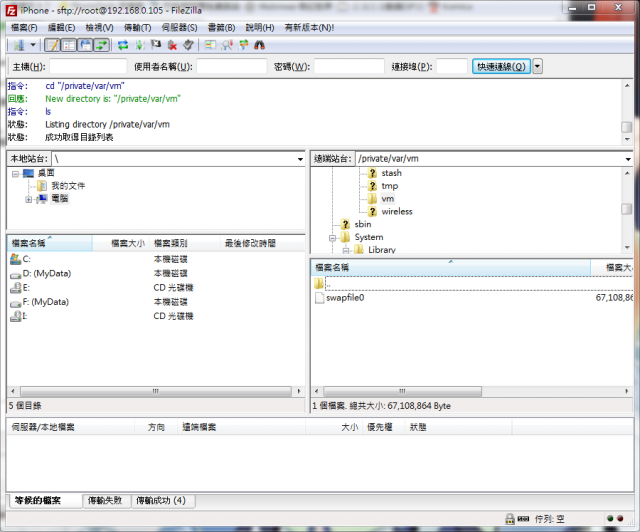Click local file list horizontal scrollbar
Image resolution: width=640 pixels, height=532 pixels.
(x=156, y=391)
